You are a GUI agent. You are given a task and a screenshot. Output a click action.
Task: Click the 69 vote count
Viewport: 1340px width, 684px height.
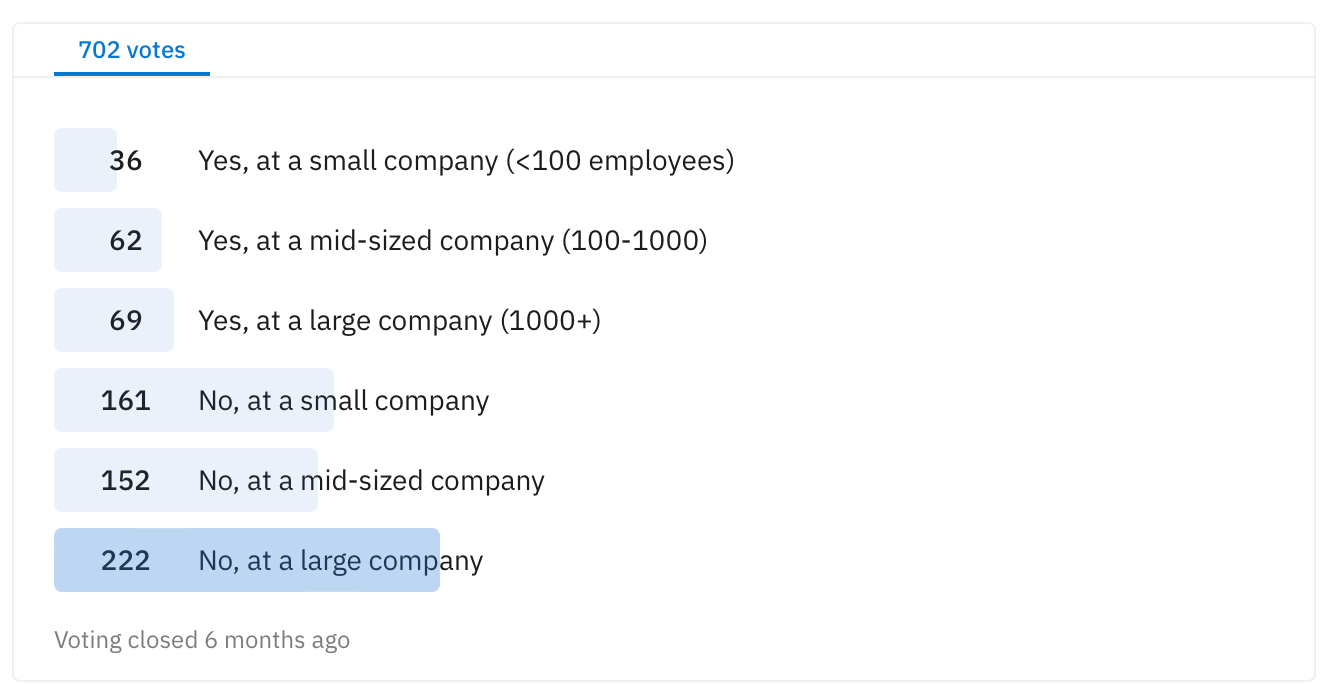[126, 320]
